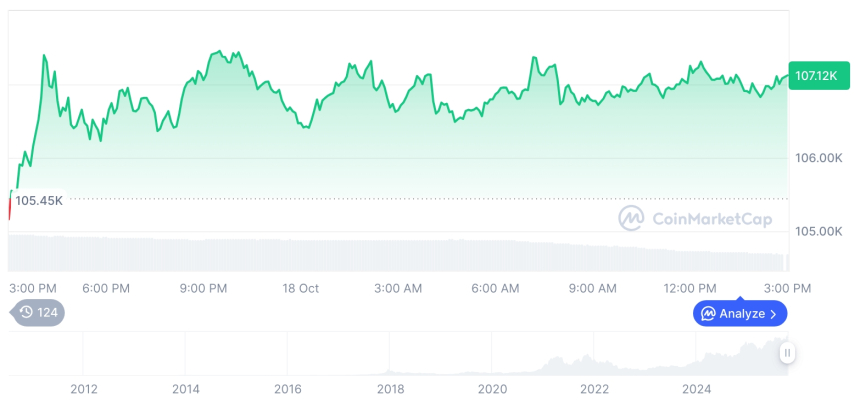860x401 pixels.
Task: Open the 124 events badge
Action: coord(38,312)
